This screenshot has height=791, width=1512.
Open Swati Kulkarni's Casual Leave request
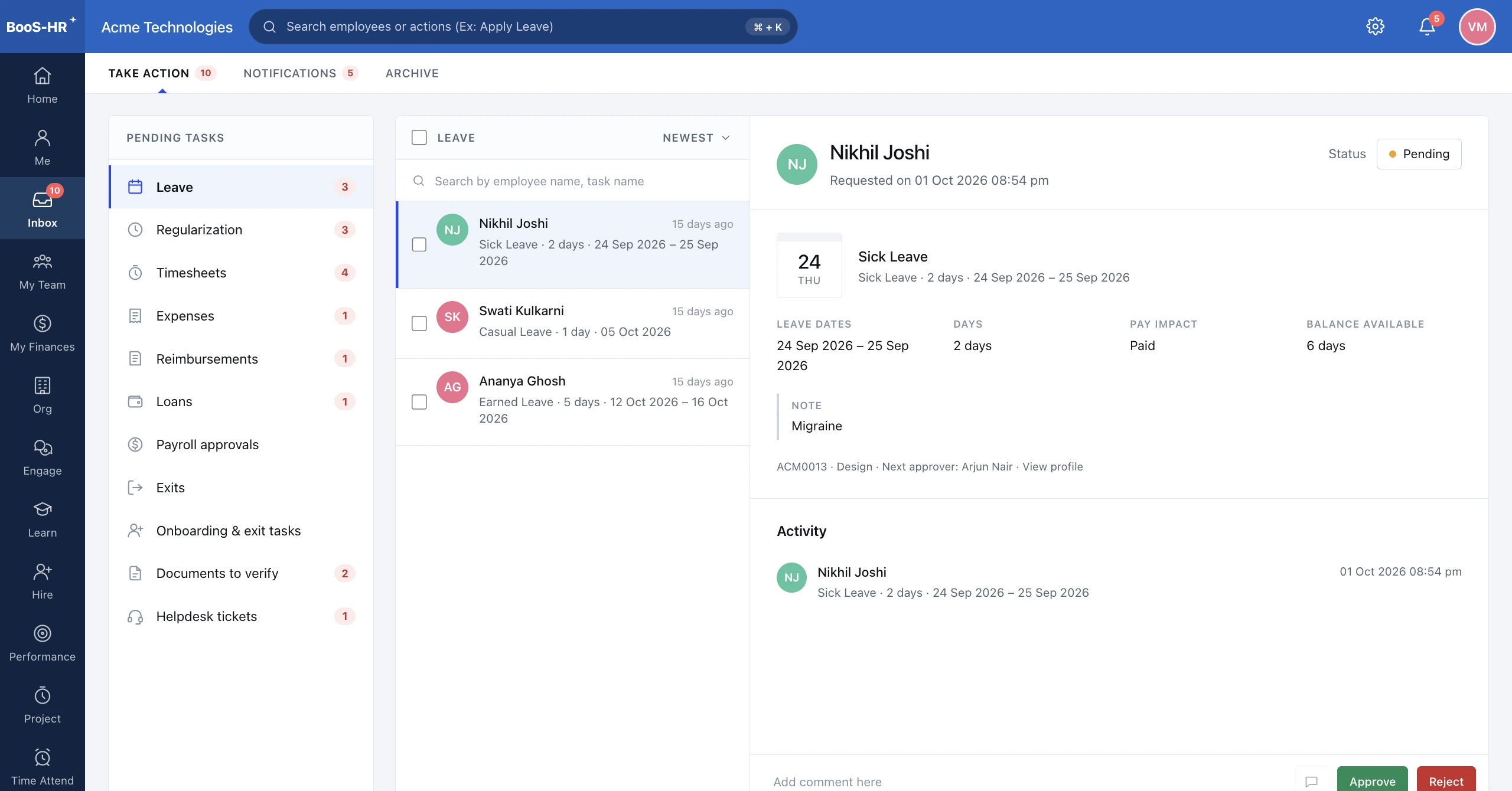click(572, 323)
